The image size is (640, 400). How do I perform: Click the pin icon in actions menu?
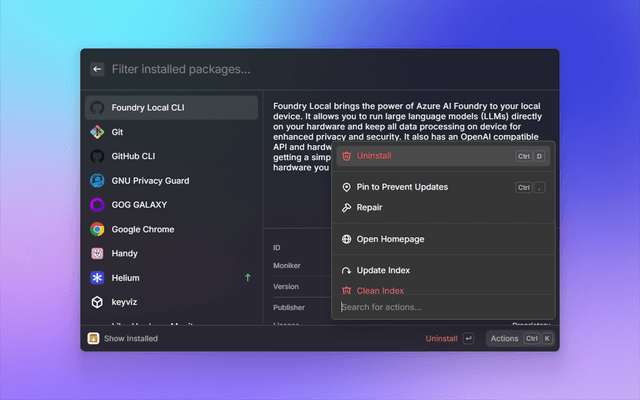click(347, 187)
